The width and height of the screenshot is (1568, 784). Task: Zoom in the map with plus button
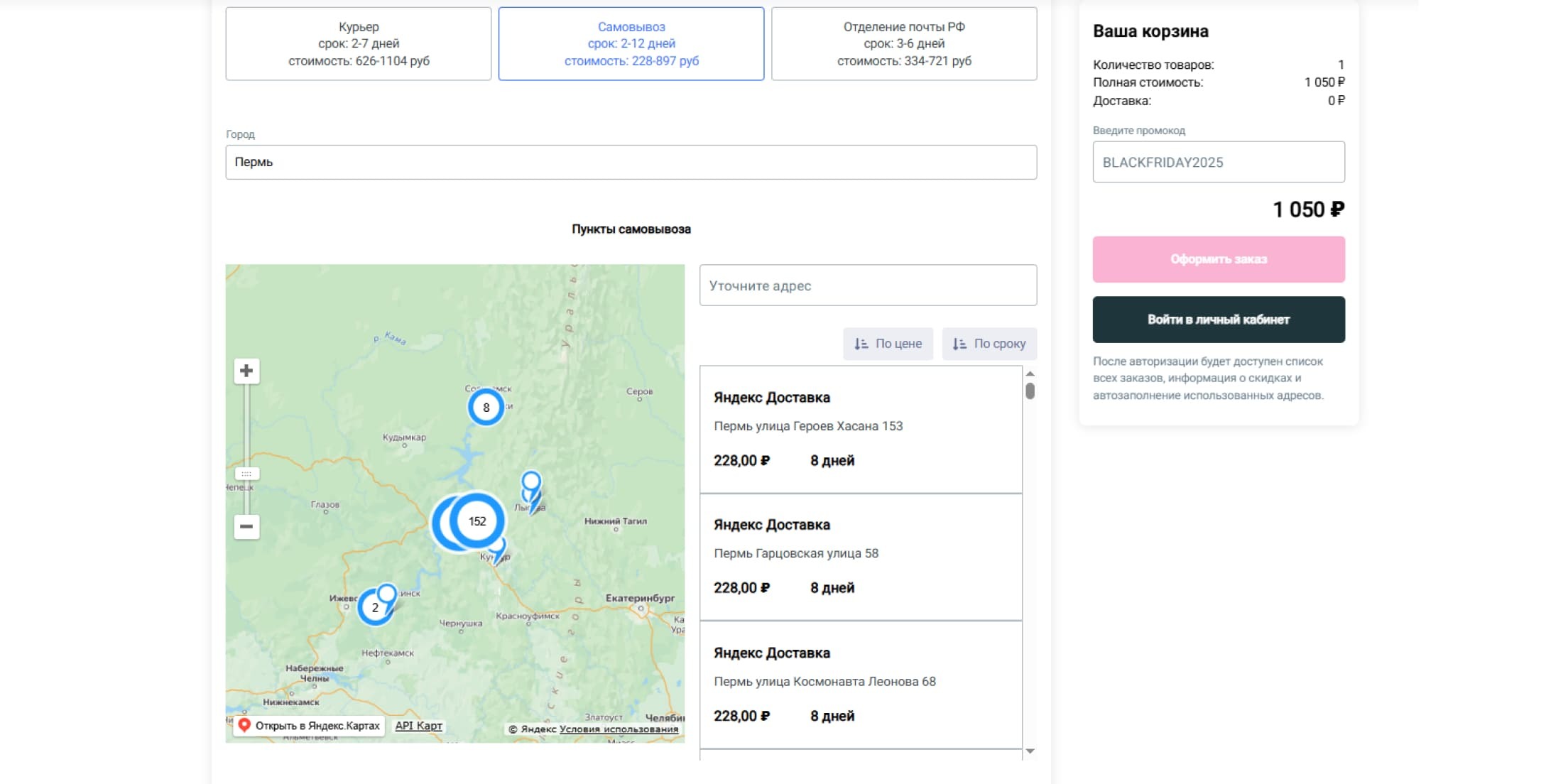pyautogui.click(x=246, y=371)
